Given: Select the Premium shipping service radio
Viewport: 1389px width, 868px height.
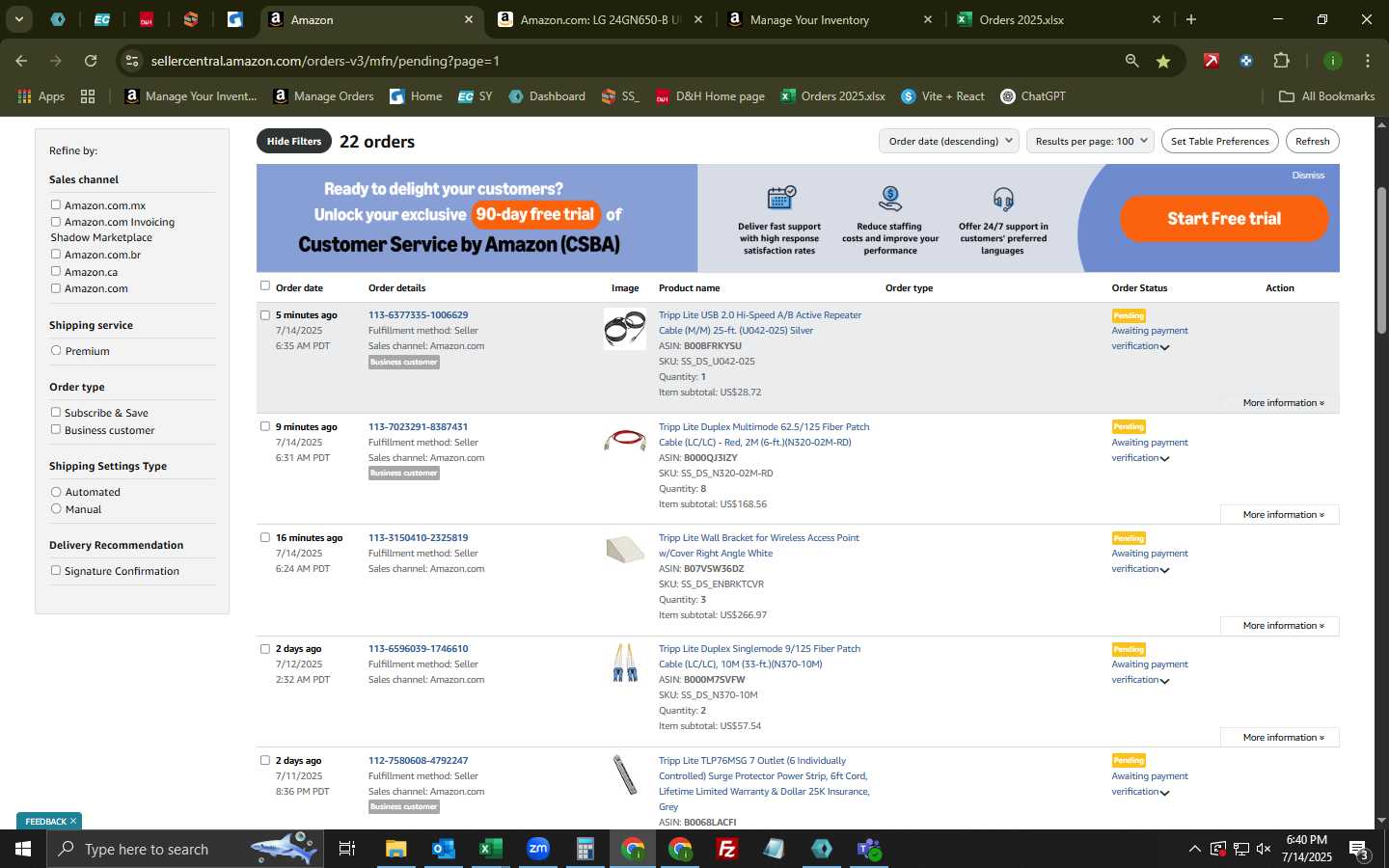Looking at the screenshot, I should click(56, 350).
